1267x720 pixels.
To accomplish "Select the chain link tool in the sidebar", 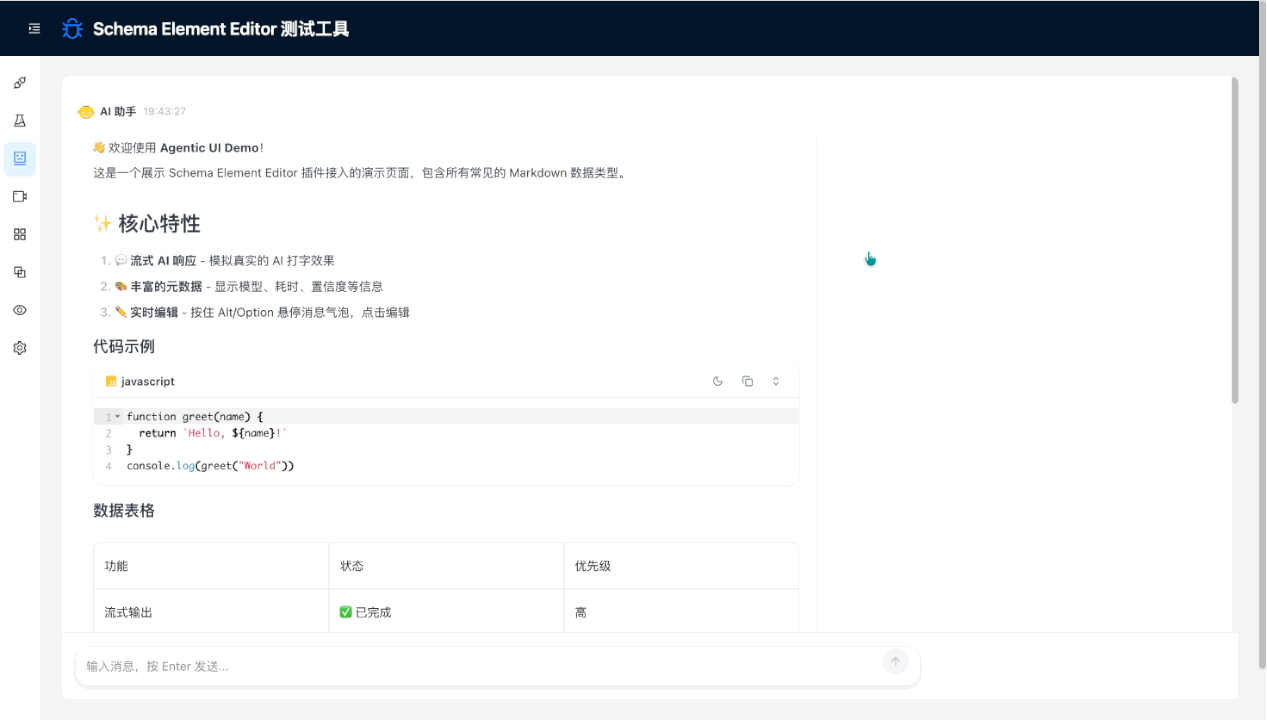I will click(x=19, y=82).
